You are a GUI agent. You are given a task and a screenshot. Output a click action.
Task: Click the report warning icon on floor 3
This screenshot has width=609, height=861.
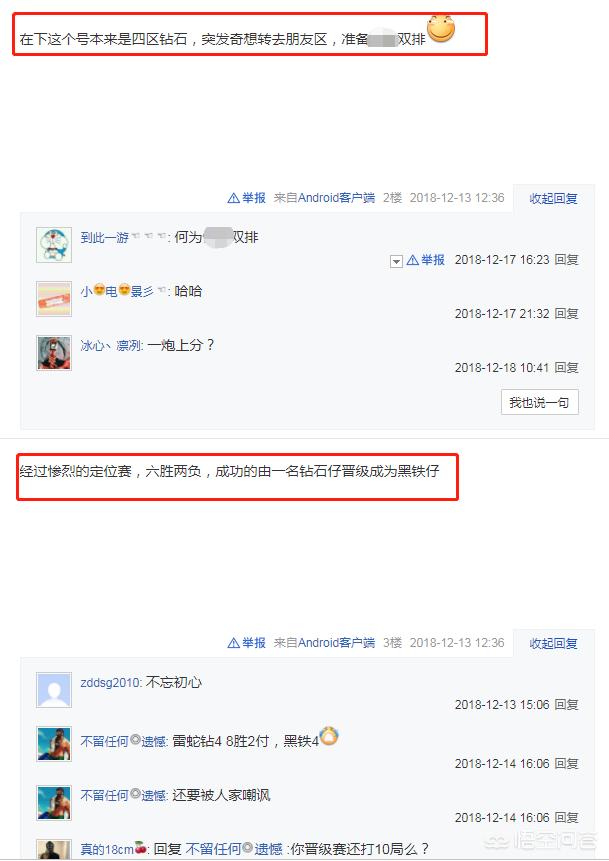(x=233, y=643)
